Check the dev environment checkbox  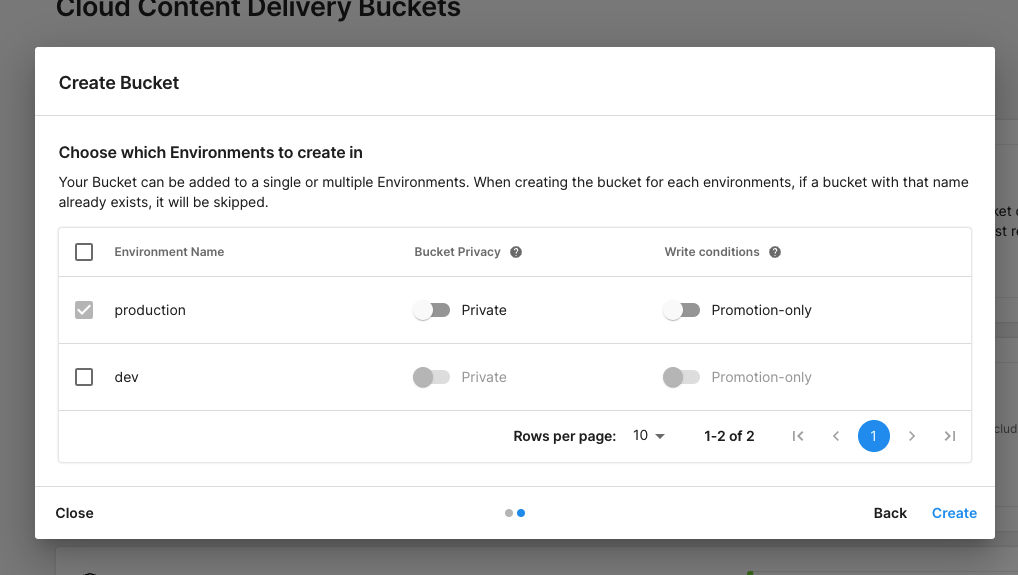click(x=84, y=377)
